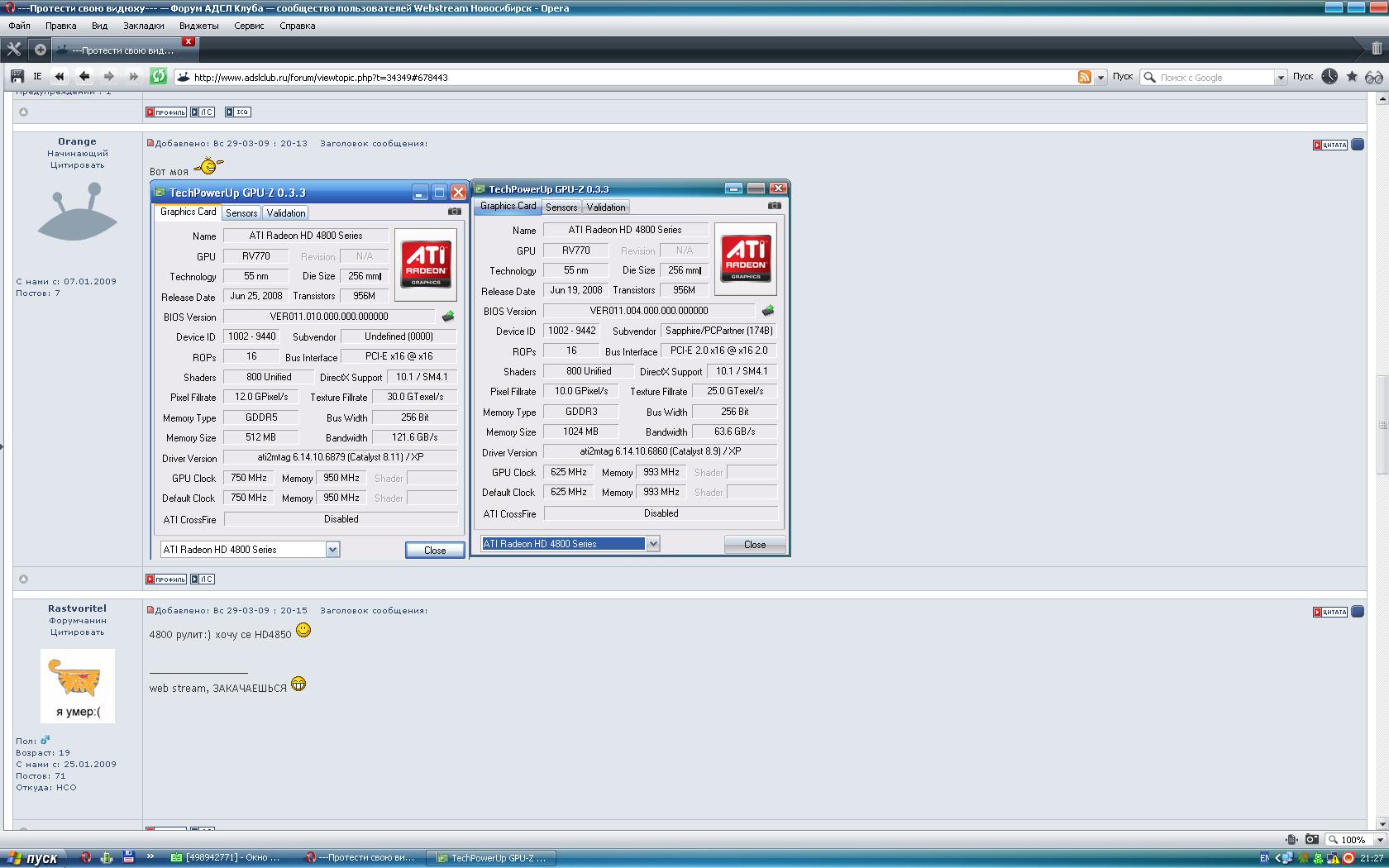Click Validation tab in right GPU-Z screenshot
Viewport: 1389px width, 868px height.
[x=606, y=207]
